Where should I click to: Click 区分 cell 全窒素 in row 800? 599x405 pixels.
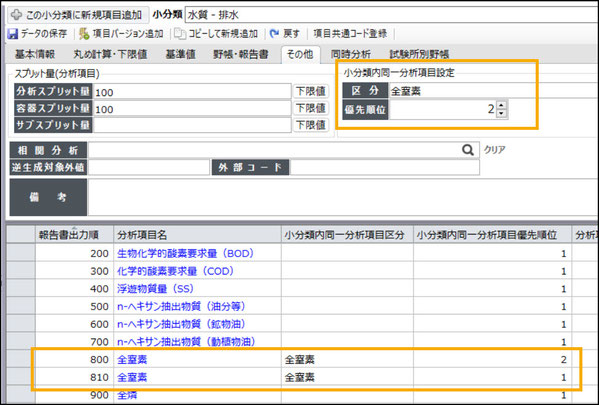tap(347, 360)
